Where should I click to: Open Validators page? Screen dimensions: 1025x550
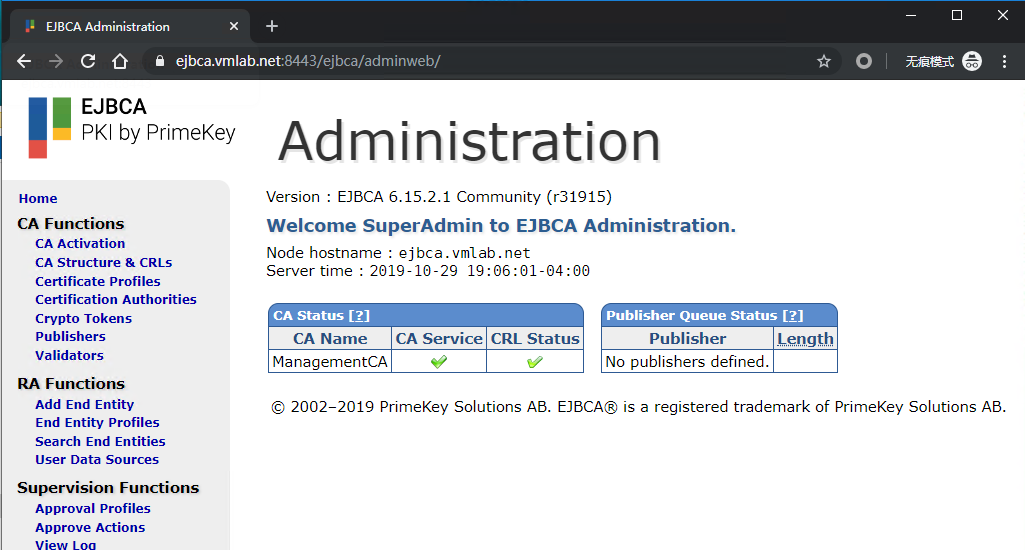[x=69, y=355]
